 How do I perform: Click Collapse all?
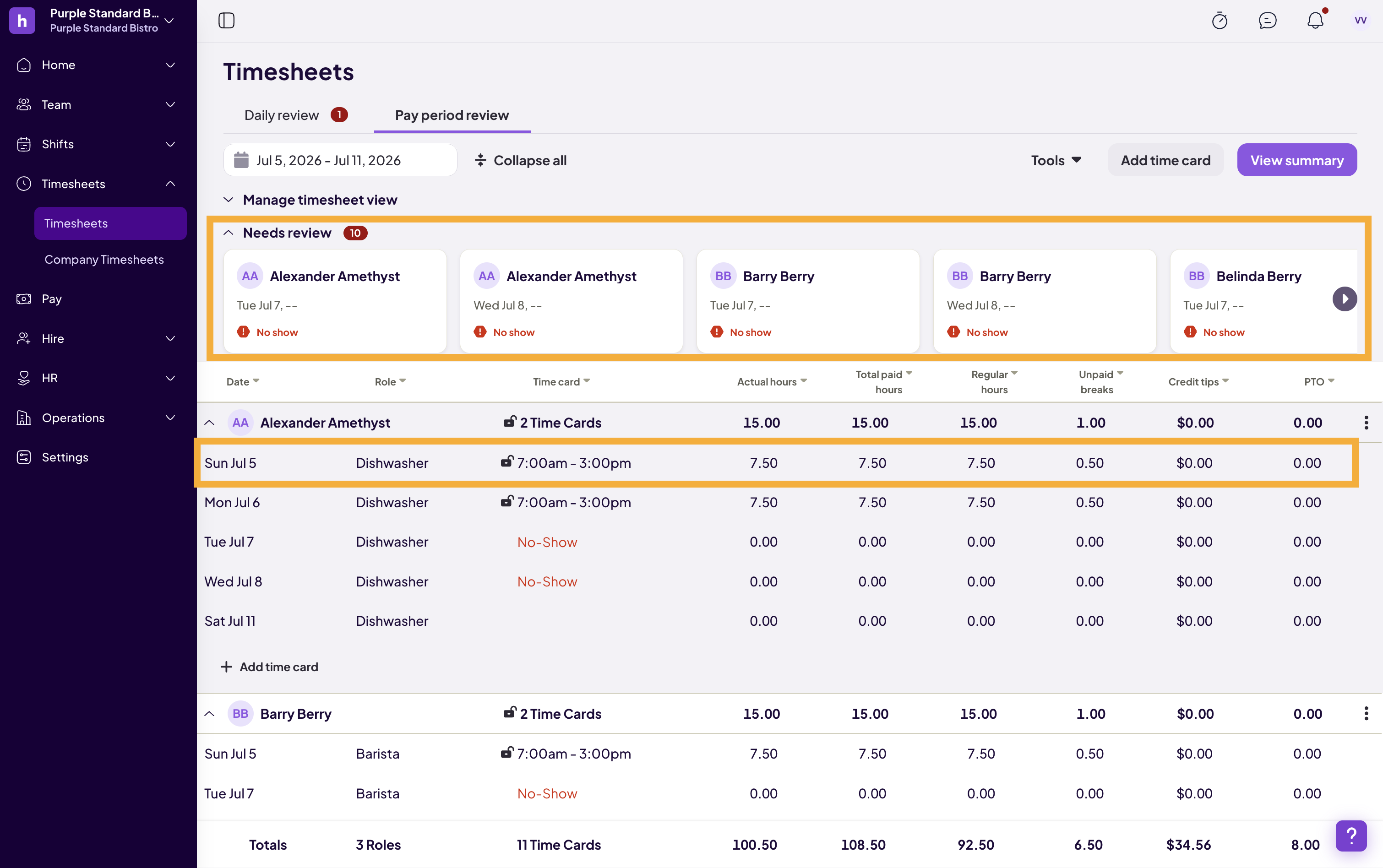(521, 160)
